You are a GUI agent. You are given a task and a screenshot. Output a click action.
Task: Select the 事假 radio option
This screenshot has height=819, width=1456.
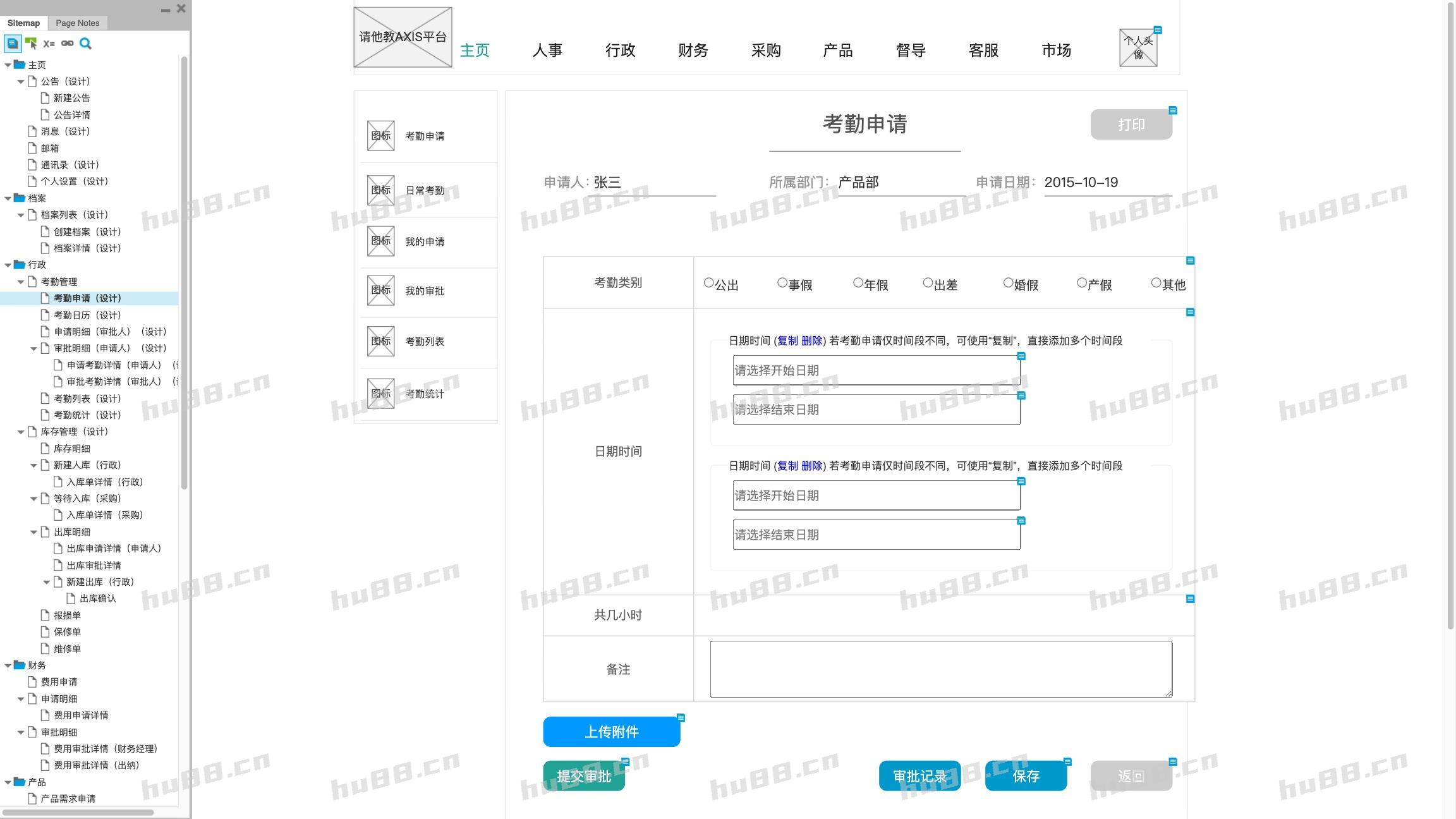[782, 283]
